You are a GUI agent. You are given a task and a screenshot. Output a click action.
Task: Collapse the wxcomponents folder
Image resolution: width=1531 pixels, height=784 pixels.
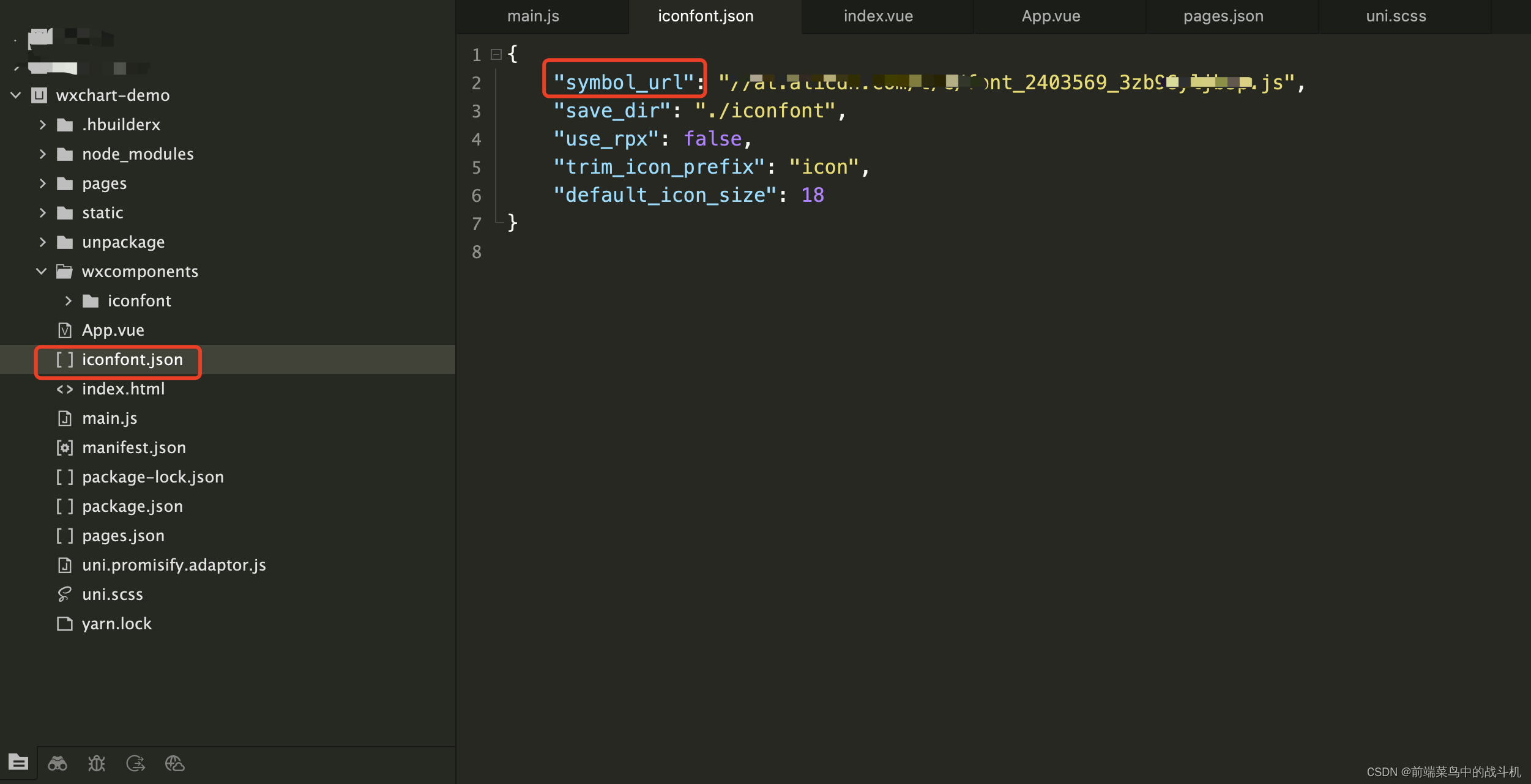[x=40, y=271]
